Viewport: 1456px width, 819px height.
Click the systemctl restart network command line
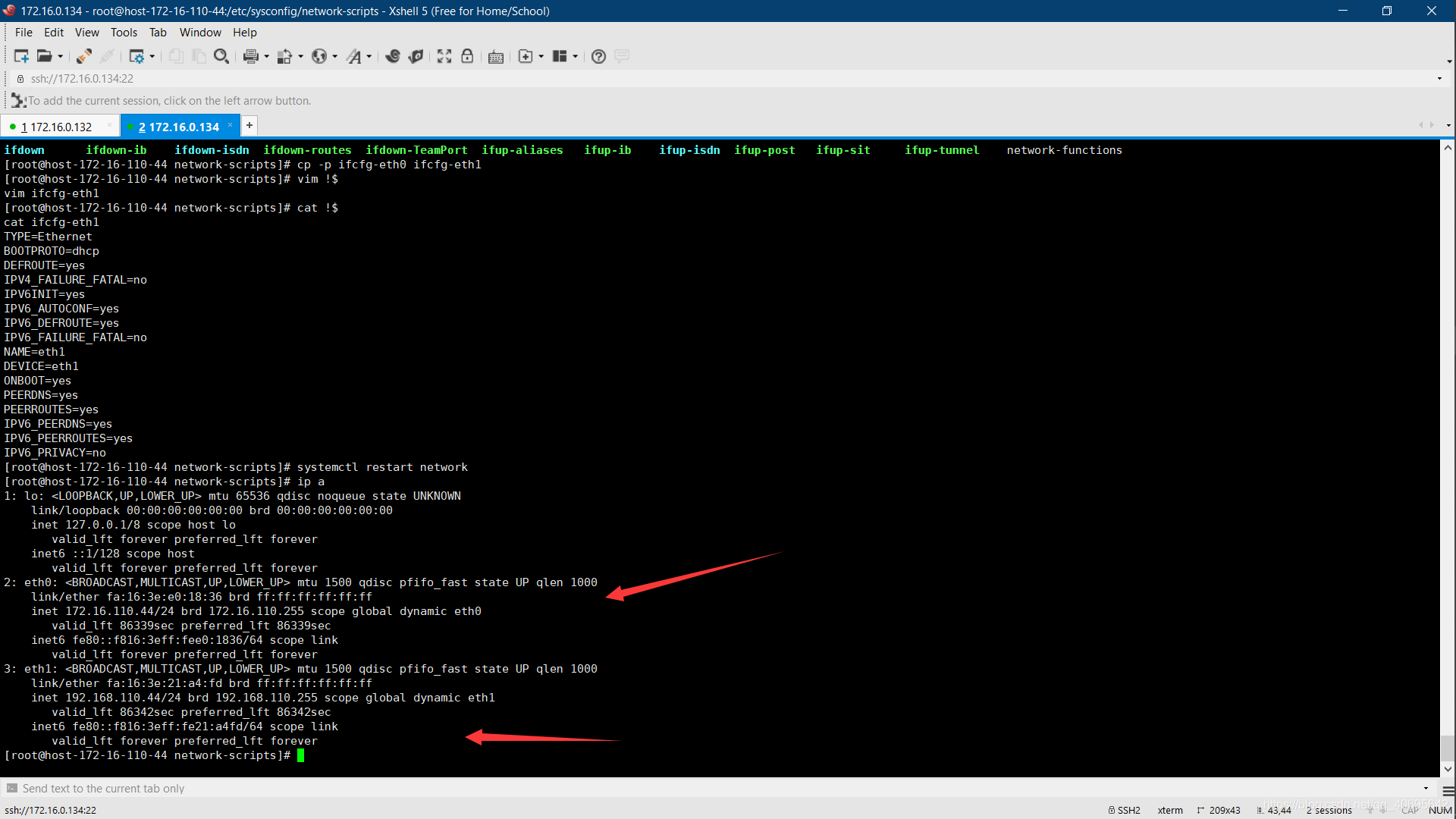[236, 467]
